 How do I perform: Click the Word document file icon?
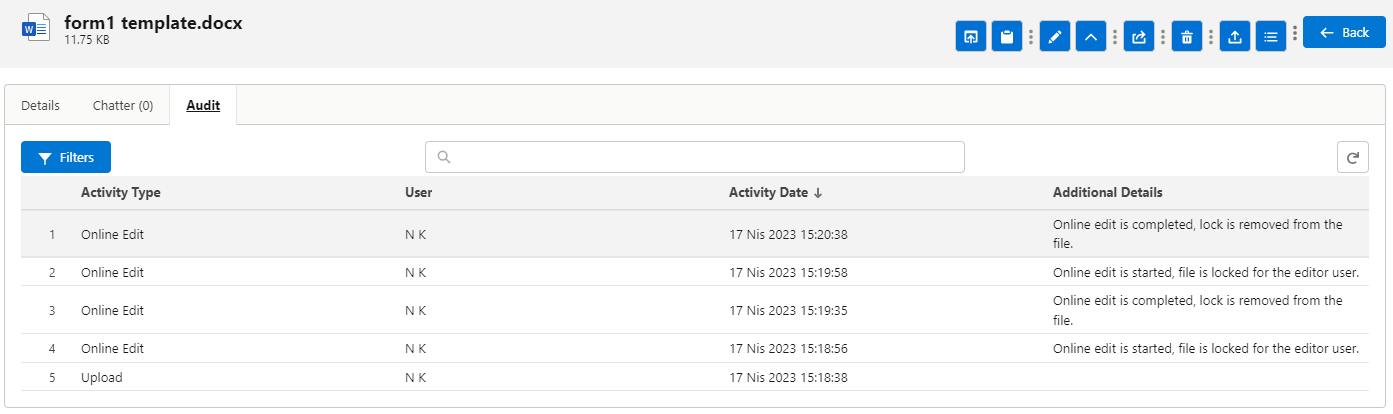35,29
